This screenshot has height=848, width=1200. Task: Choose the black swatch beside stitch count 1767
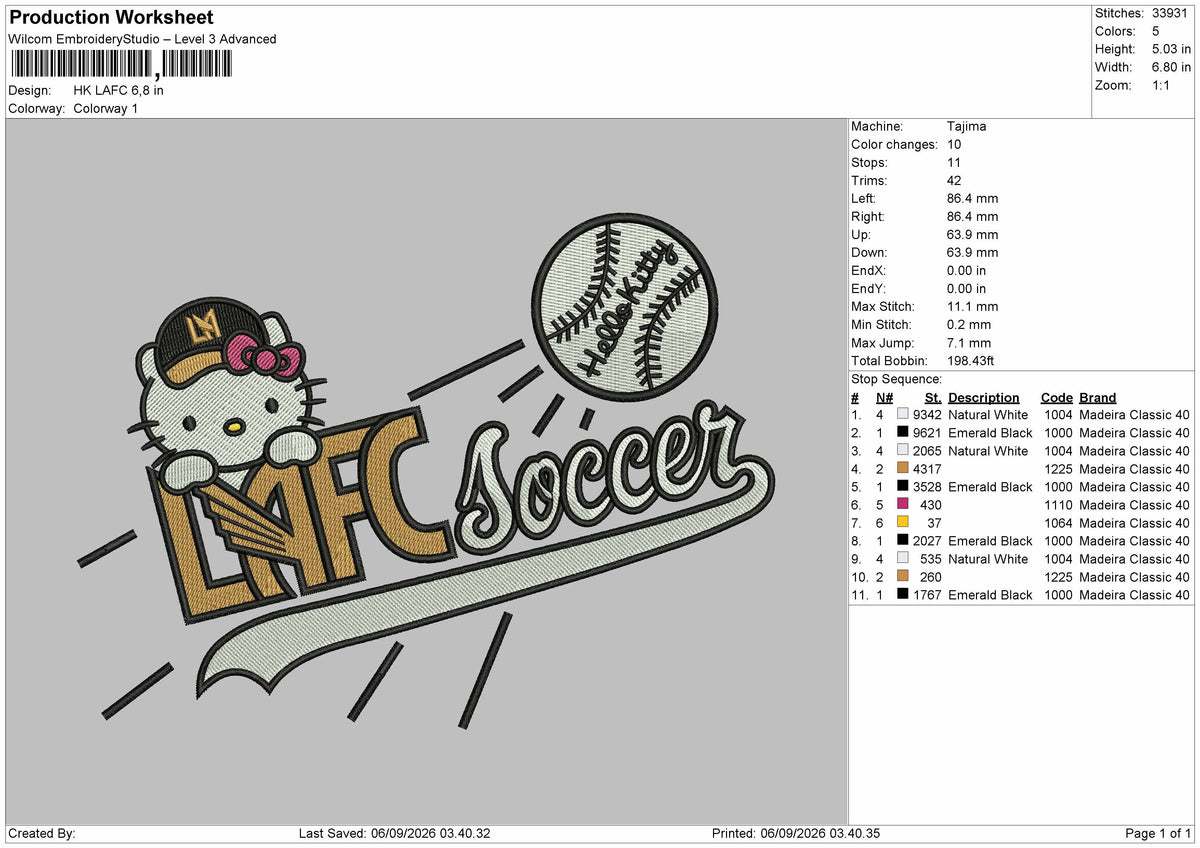[x=903, y=595]
